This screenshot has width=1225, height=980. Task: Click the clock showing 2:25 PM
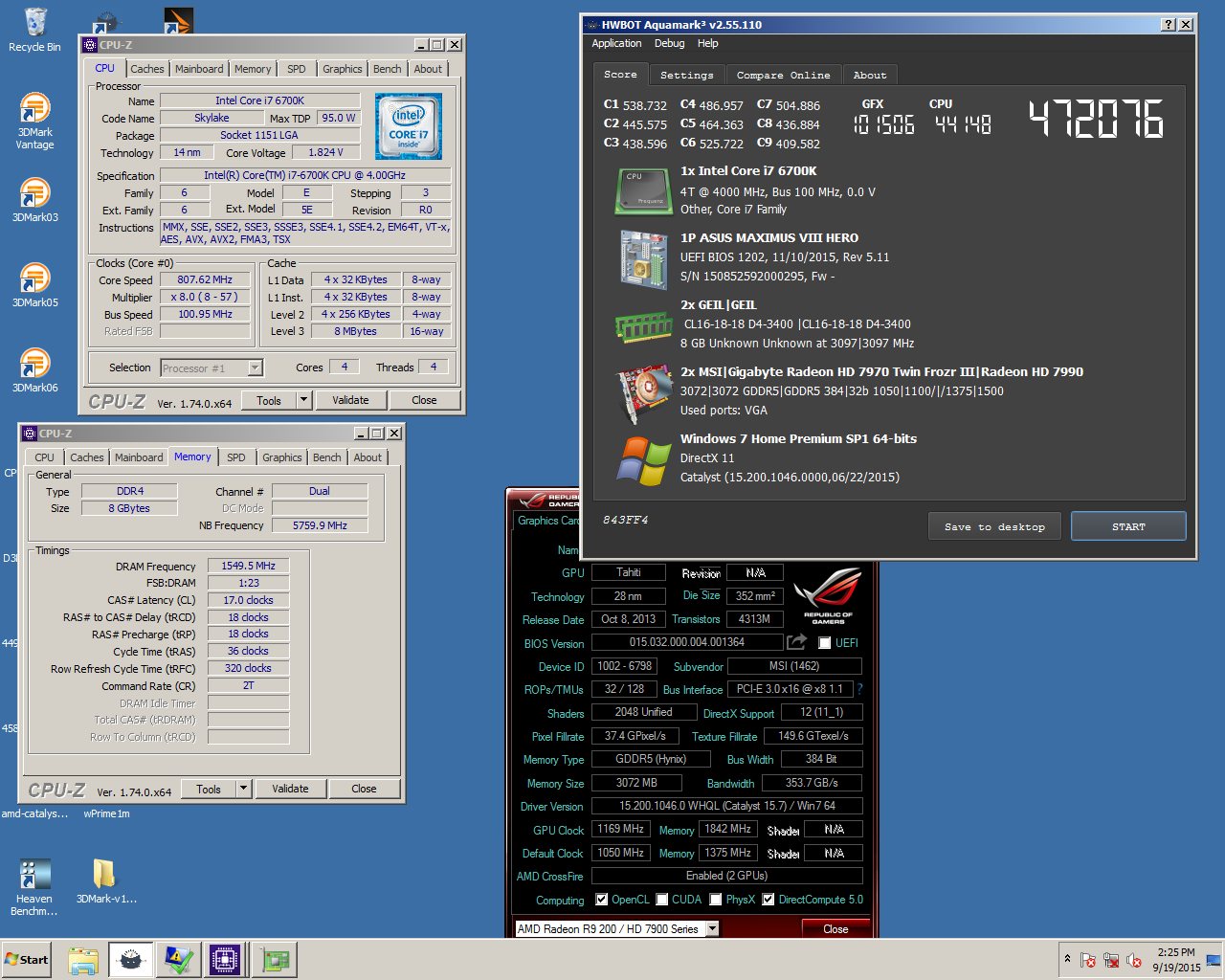[1175, 952]
